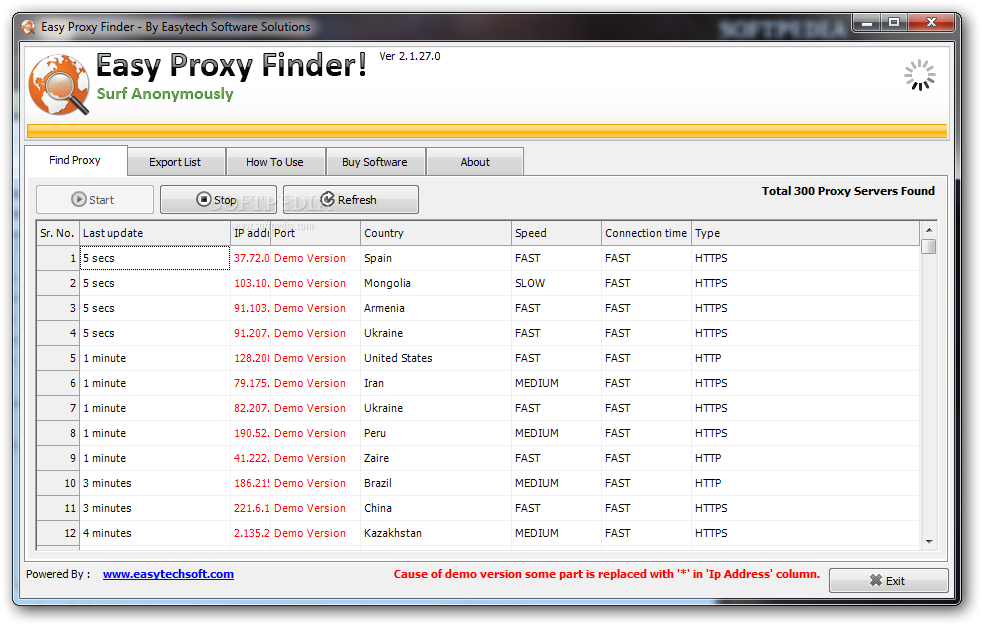Viewport: 982px width, 626px height.
Task: Sort by Speed column header
Action: pyautogui.click(x=556, y=233)
